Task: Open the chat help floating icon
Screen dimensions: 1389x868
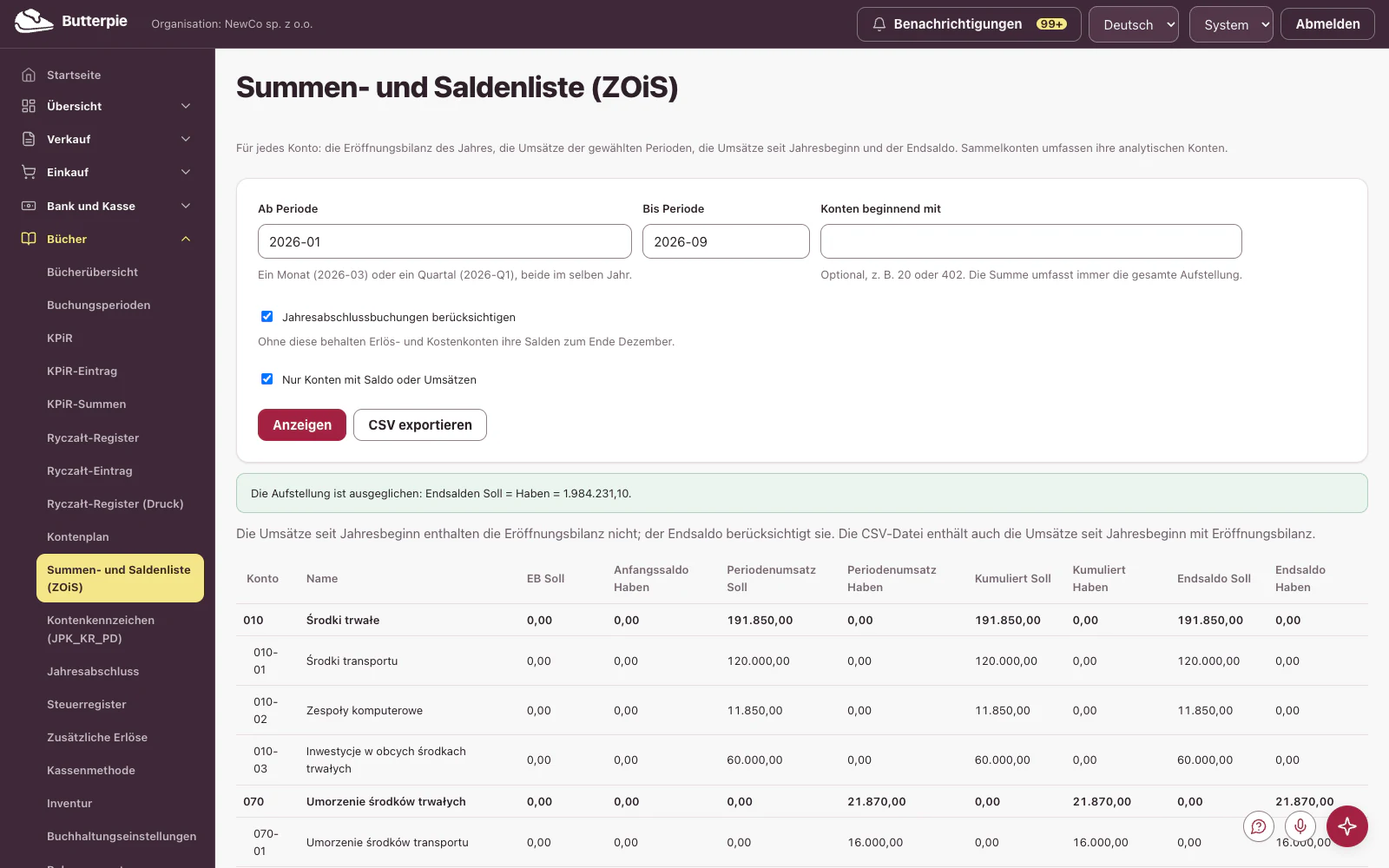Action: (1259, 826)
